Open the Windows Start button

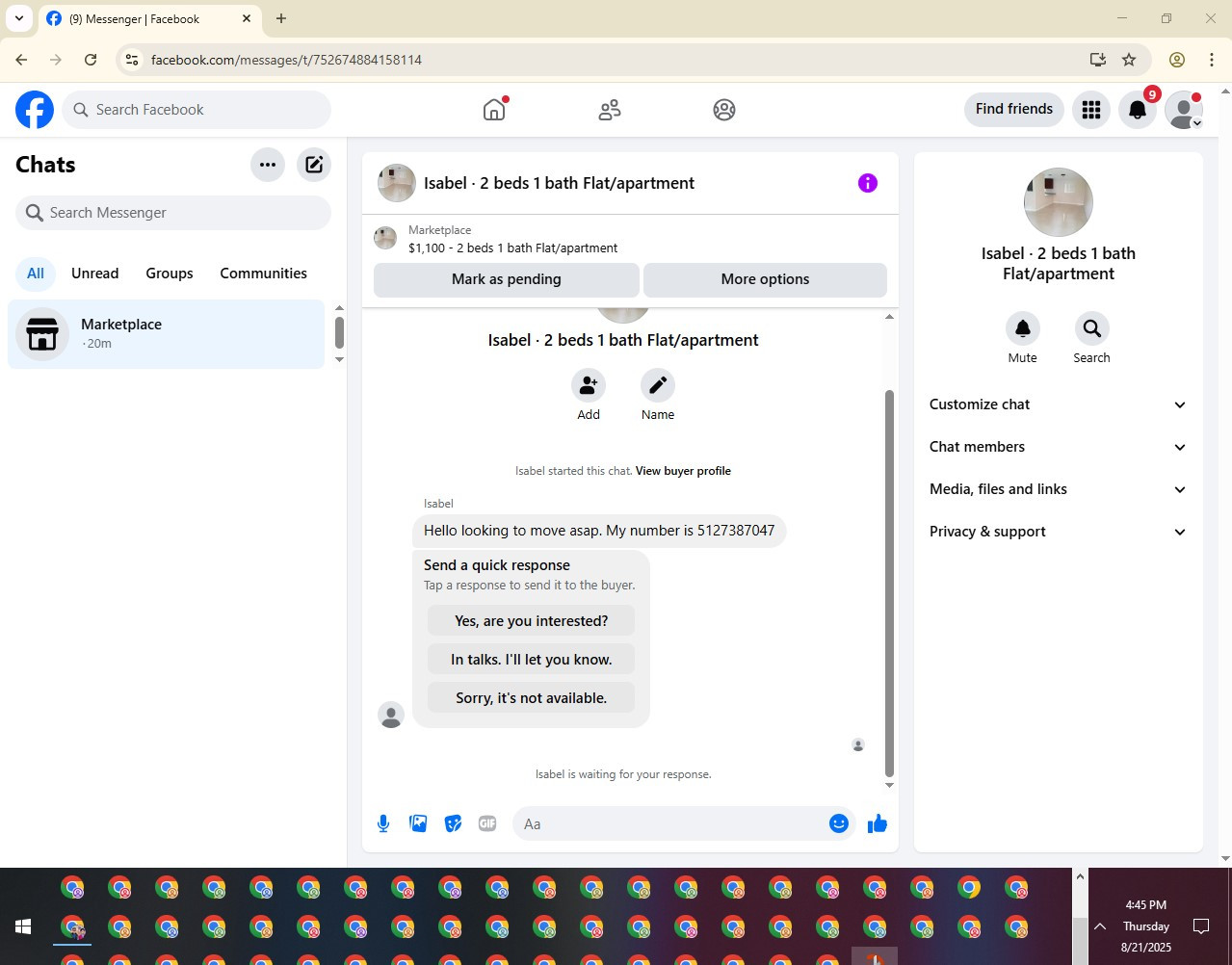(x=23, y=926)
